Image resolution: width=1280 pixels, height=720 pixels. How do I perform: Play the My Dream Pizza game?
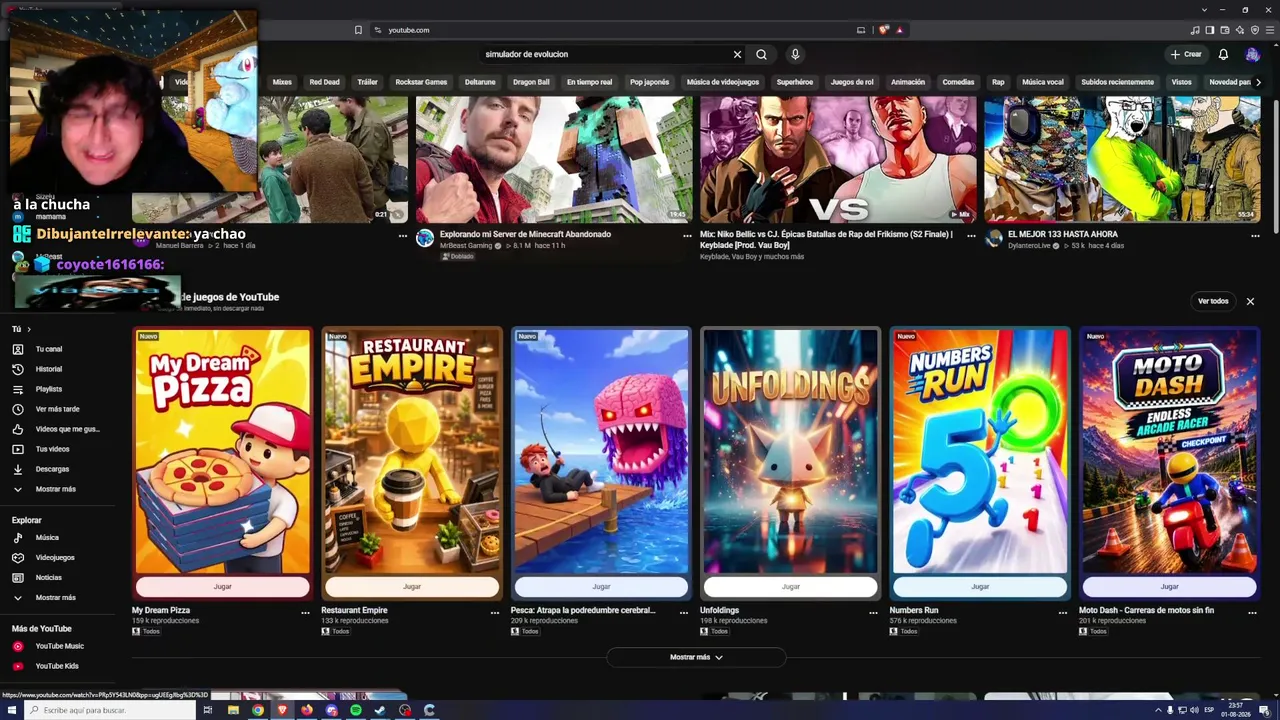point(222,587)
